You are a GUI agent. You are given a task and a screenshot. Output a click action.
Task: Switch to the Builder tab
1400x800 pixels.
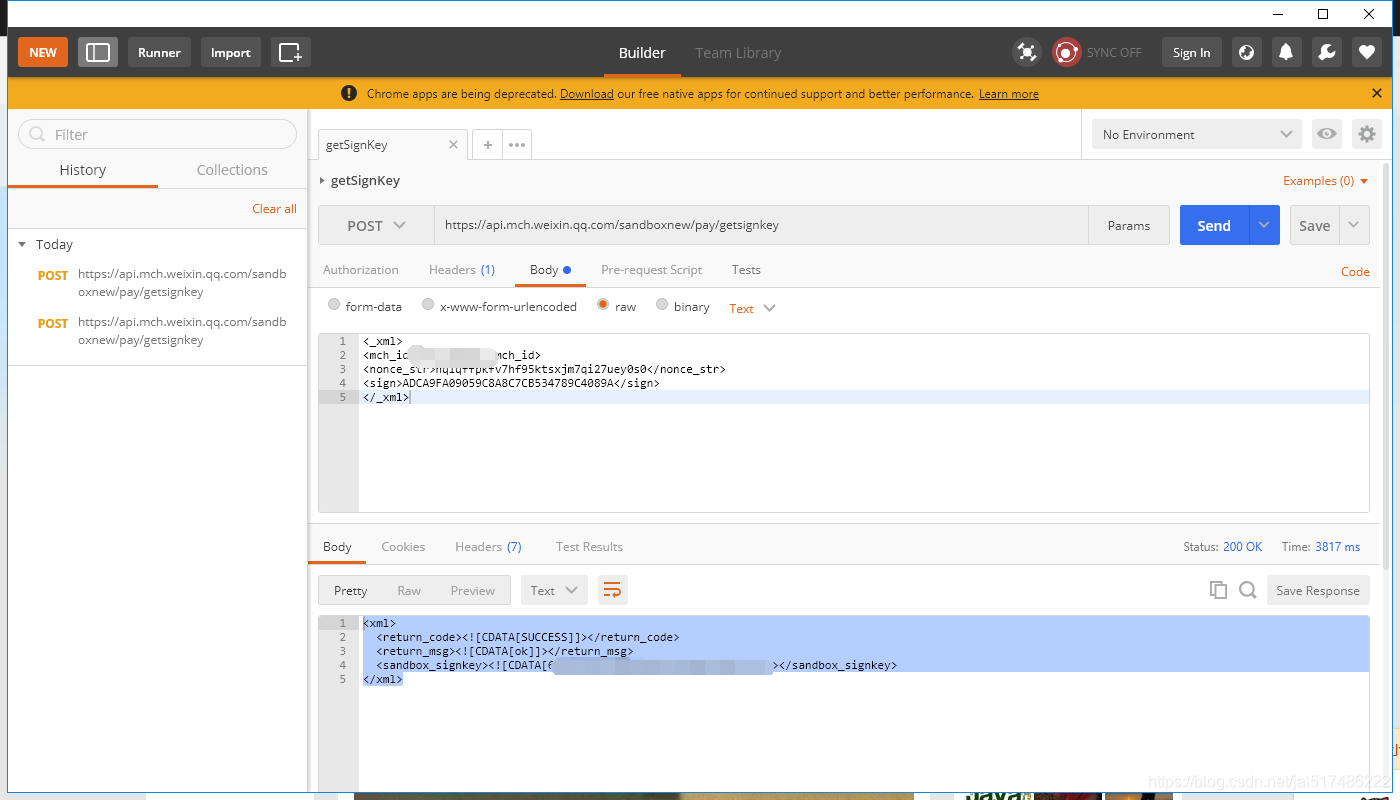[x=642, y=53]
